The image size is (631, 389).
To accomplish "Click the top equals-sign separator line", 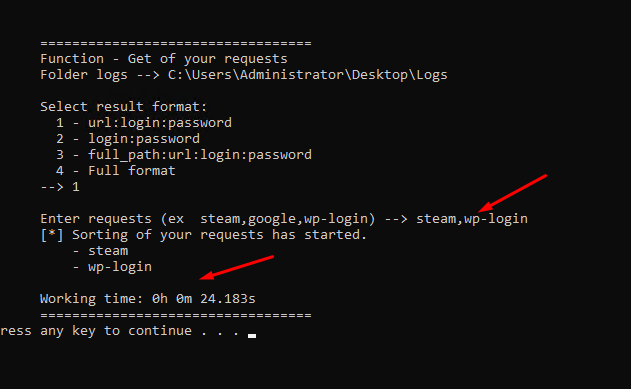I will point(176,43).
